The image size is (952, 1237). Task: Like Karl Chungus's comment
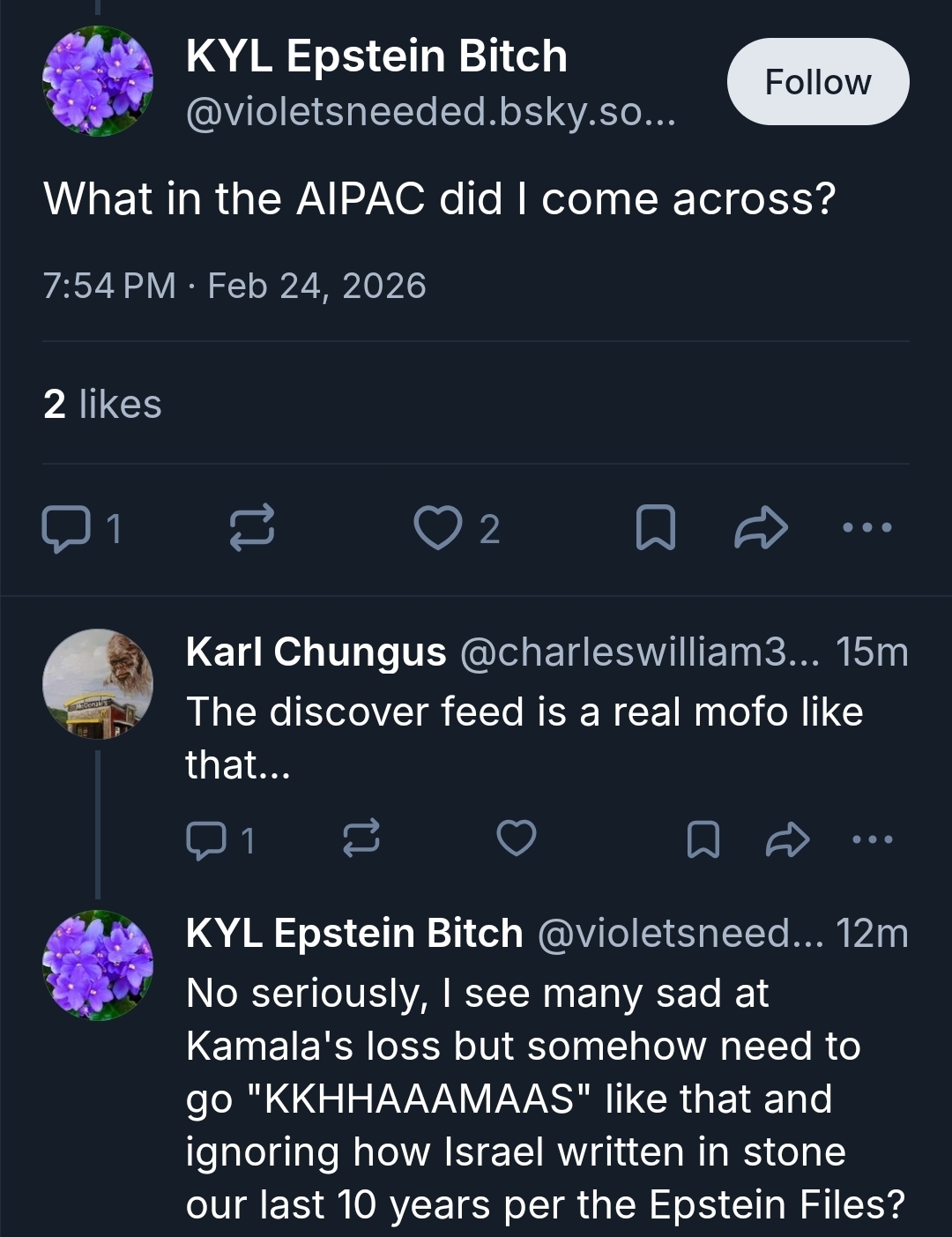517,838
